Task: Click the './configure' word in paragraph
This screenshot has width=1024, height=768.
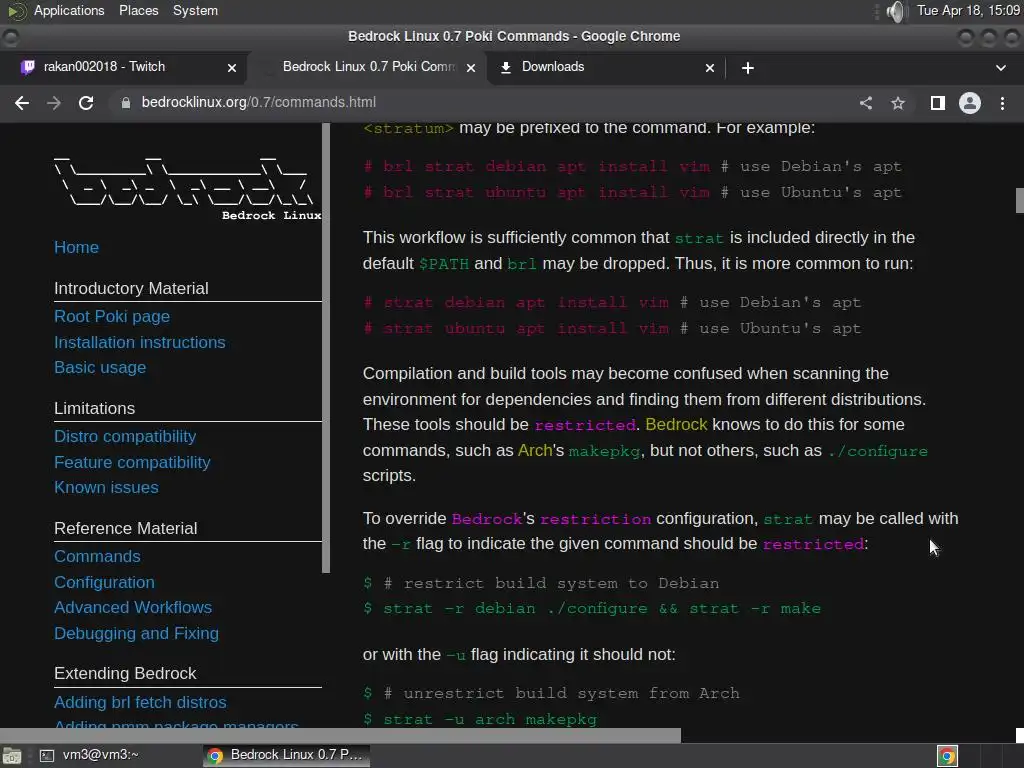Action: (x=877, y=451)
